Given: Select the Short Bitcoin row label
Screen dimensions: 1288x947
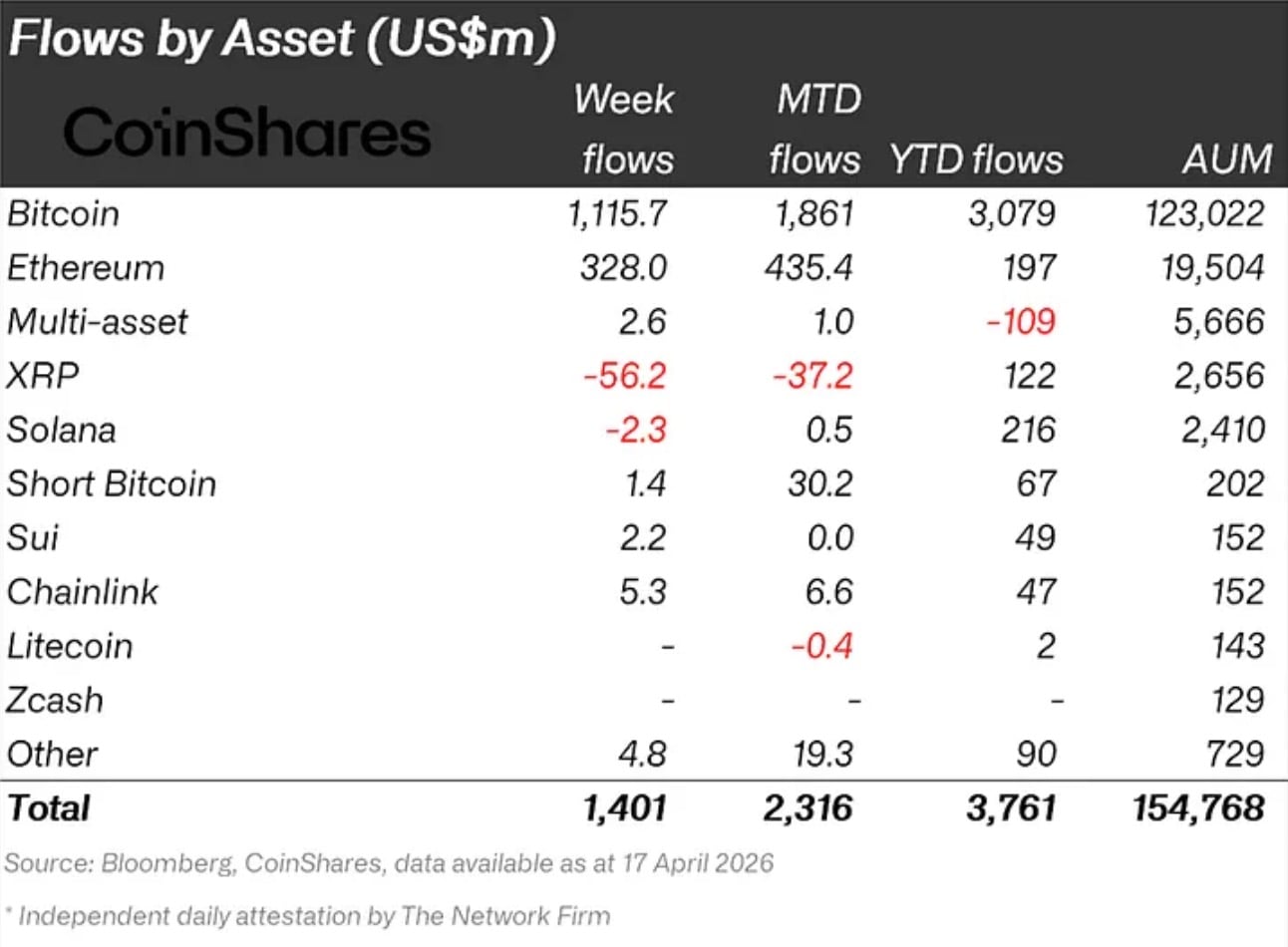Looking at the screenshot, I should click(x=112, y=483).
